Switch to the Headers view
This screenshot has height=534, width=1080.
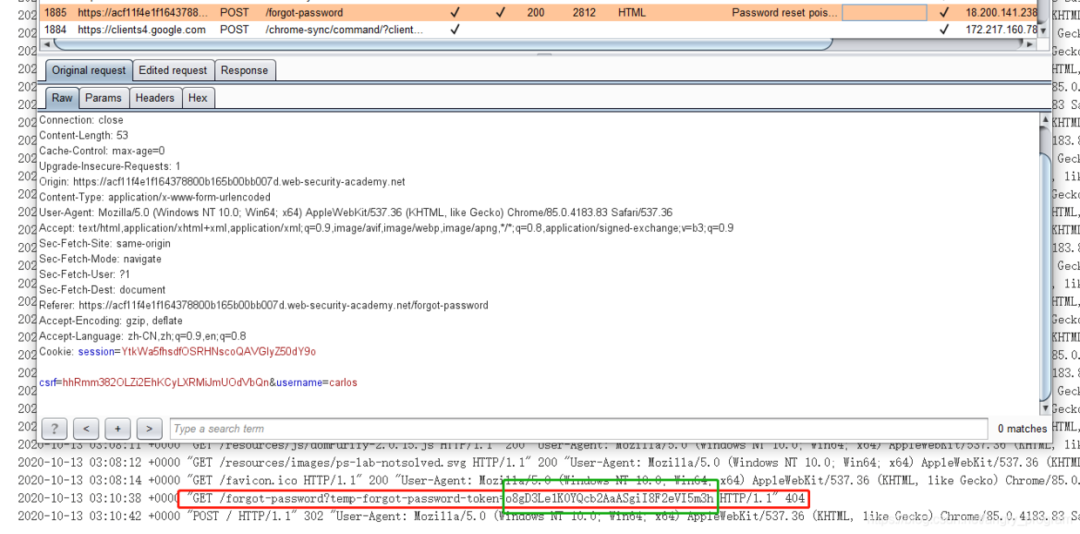click(x=155, y=98)
